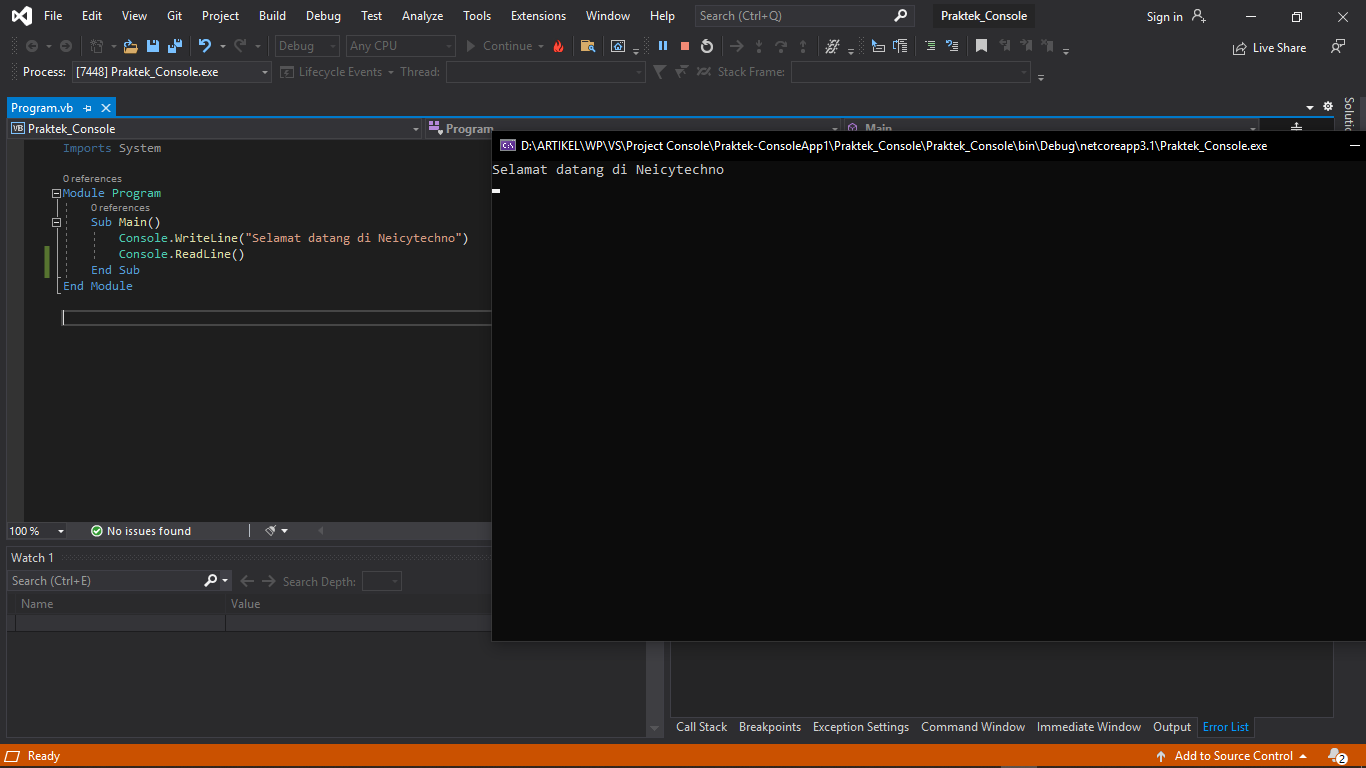1366x768 pixels.
Task: Expand the Continue button dropdown arrow
Action: pyautogui.click(x=541, y=46)
